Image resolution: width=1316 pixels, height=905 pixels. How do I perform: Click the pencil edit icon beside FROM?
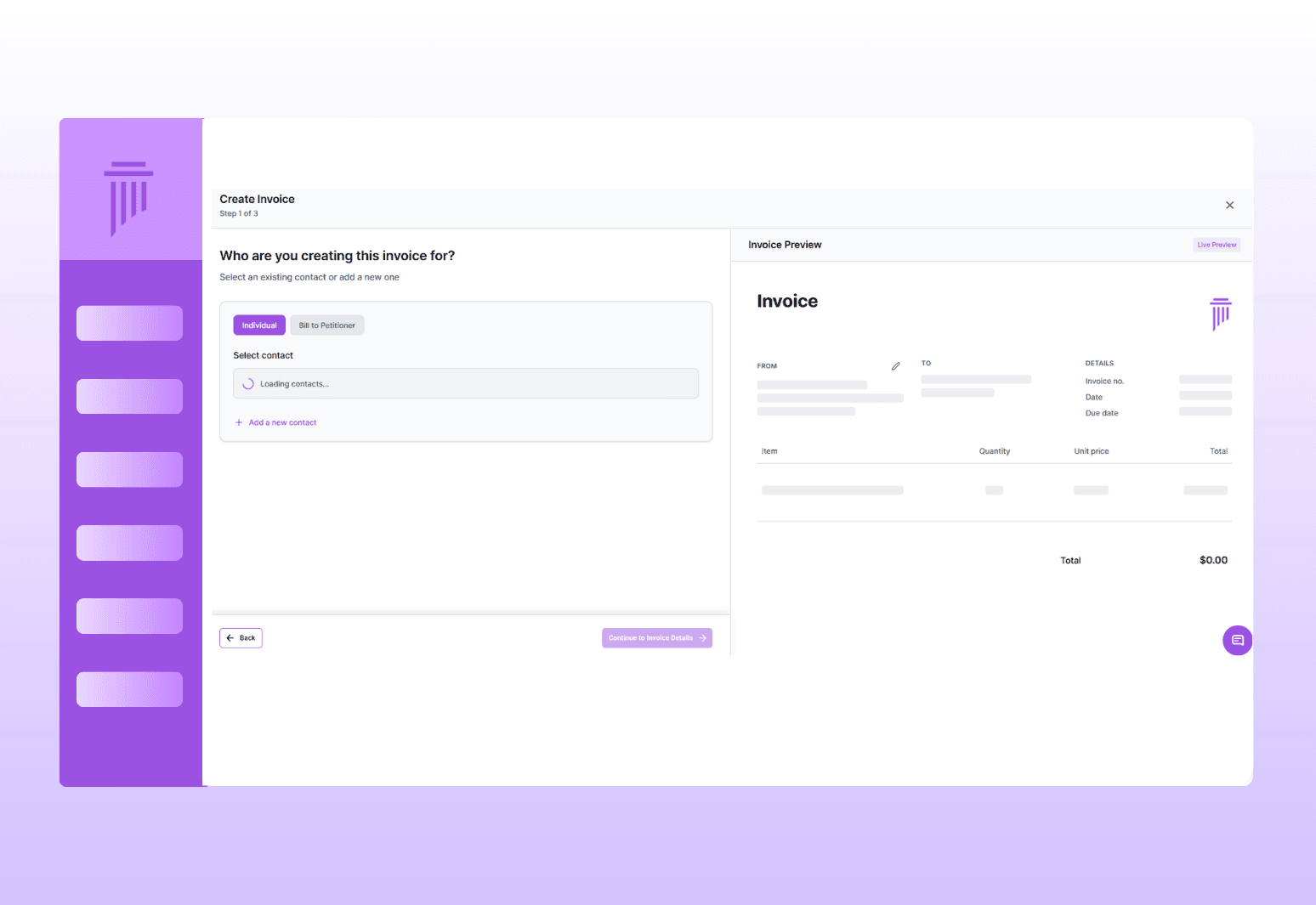895,366
